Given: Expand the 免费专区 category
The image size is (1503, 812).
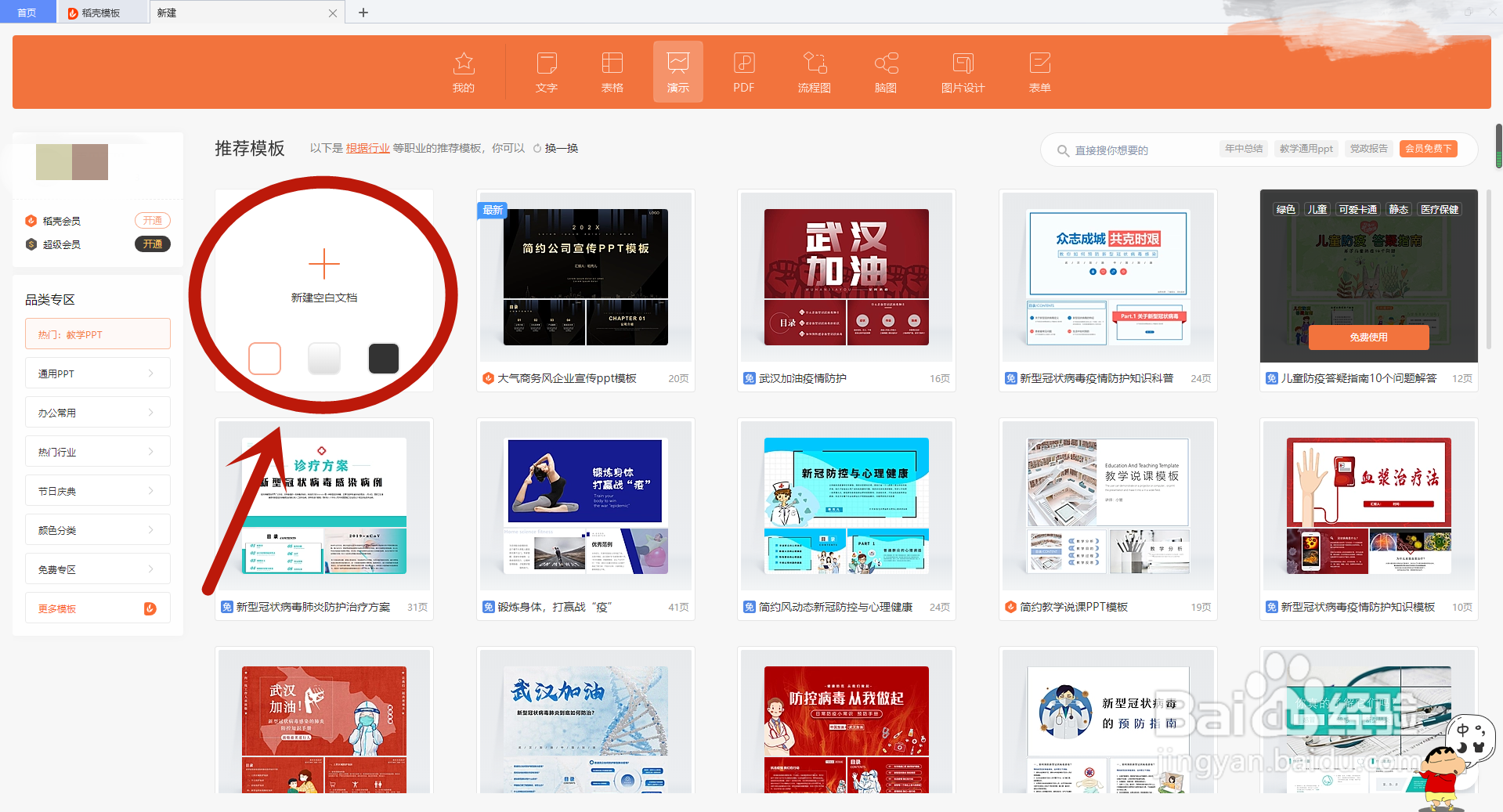Looking at the screenshot, I should [x=97, y=568].
